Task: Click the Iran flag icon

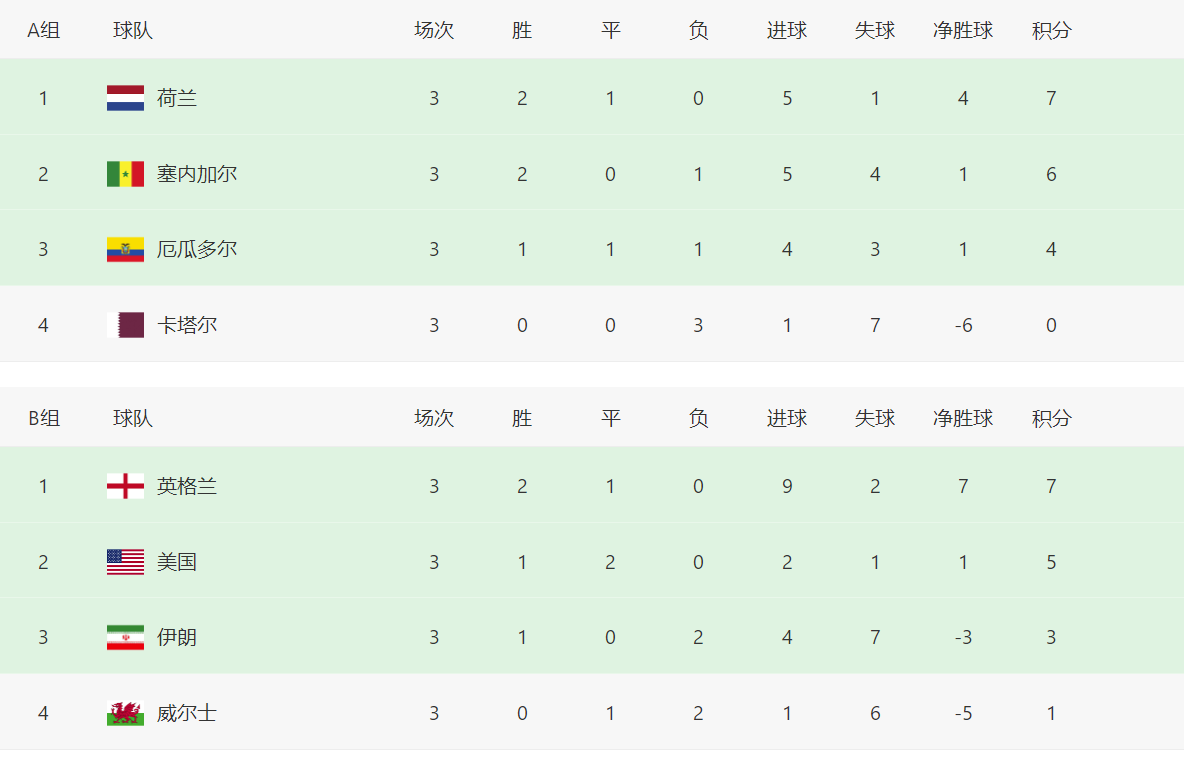Action: point(125,637)
